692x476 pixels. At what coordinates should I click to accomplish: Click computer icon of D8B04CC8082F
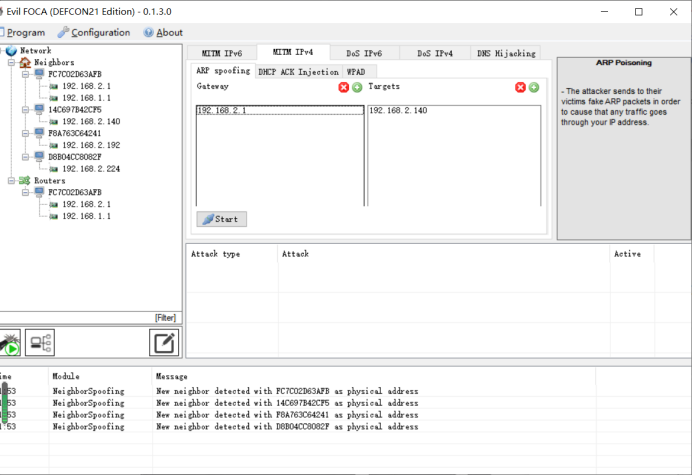click(x=39, y=156)
